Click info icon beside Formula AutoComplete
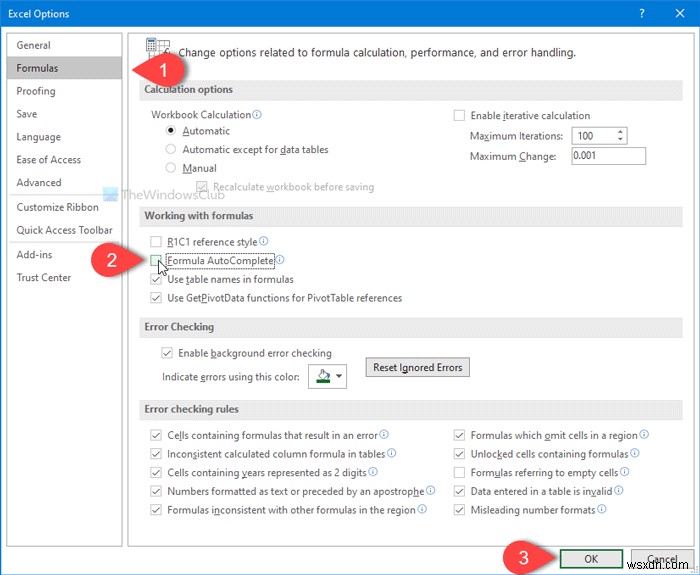 click(x=280, y=260)
